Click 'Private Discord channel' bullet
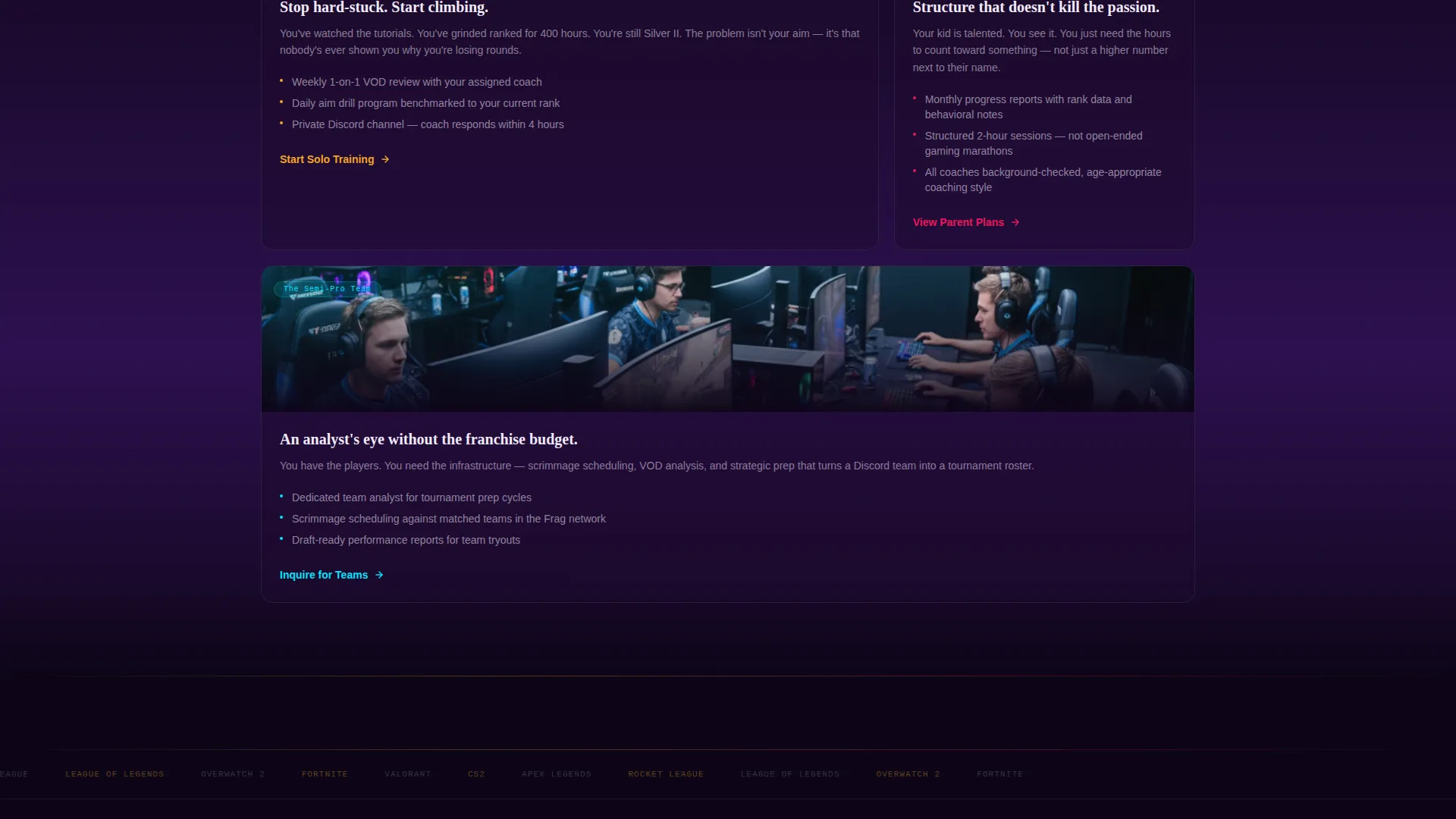Screen dimensions: 1456x819 click(428, 124)
